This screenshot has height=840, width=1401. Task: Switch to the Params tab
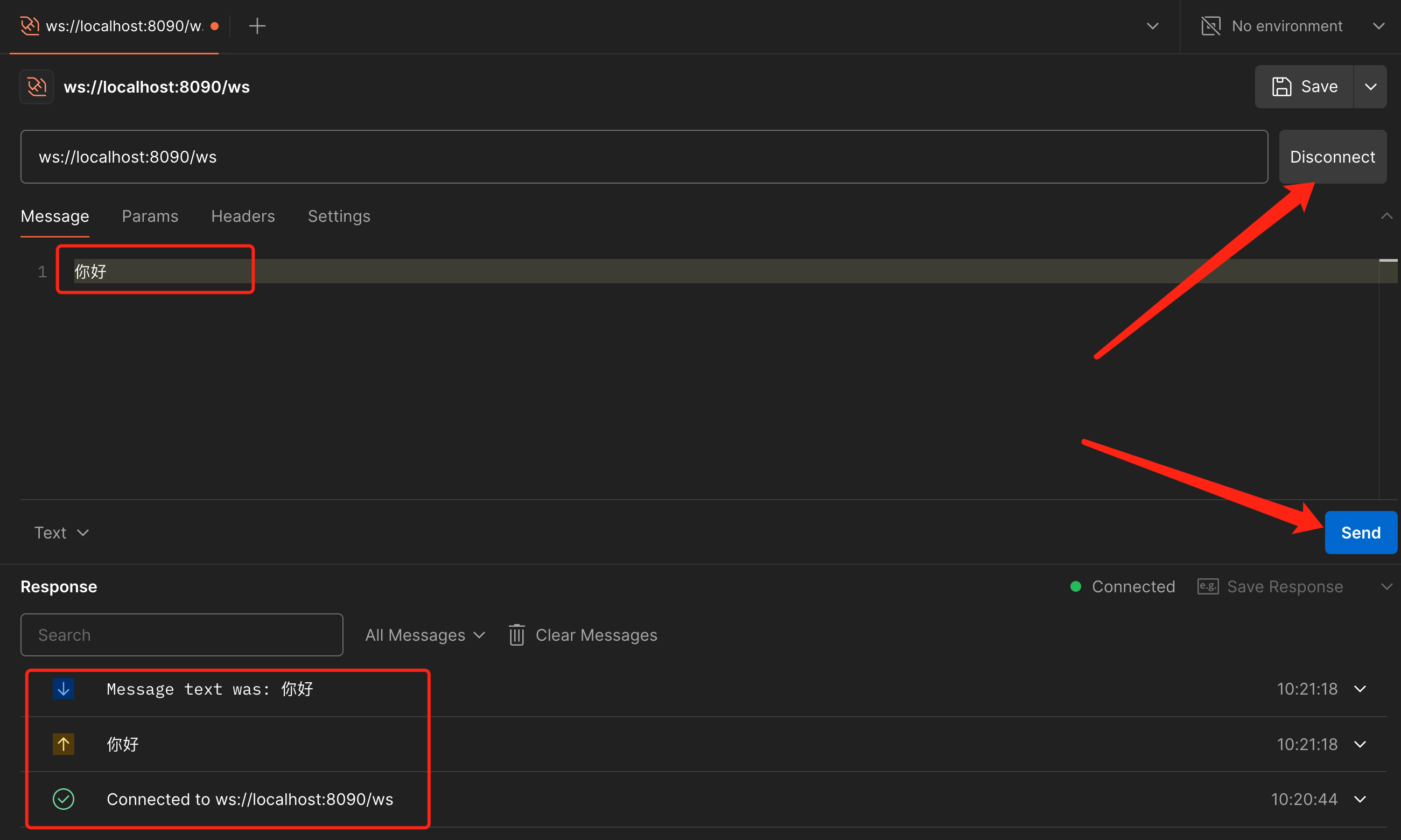tap(150, 216)
